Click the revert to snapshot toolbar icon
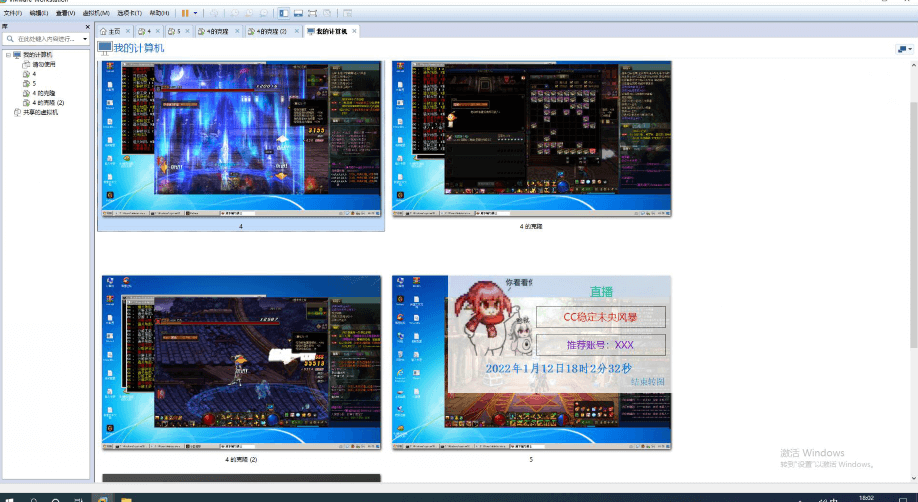918x502 pixels. 249,13
